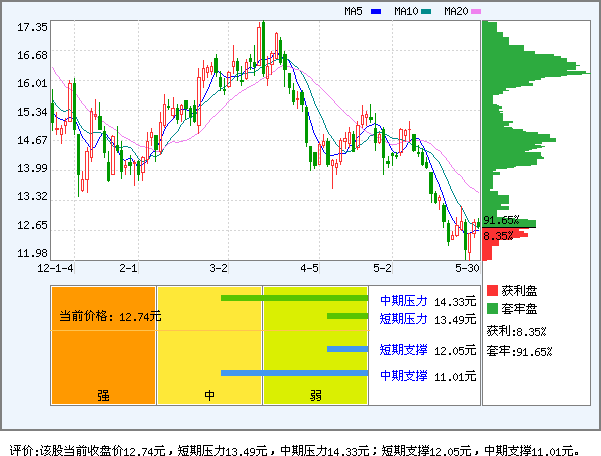This screenshot has height=456, width=601.
Task: Click the 11.98 price axis label
Action: pos(32,253)
